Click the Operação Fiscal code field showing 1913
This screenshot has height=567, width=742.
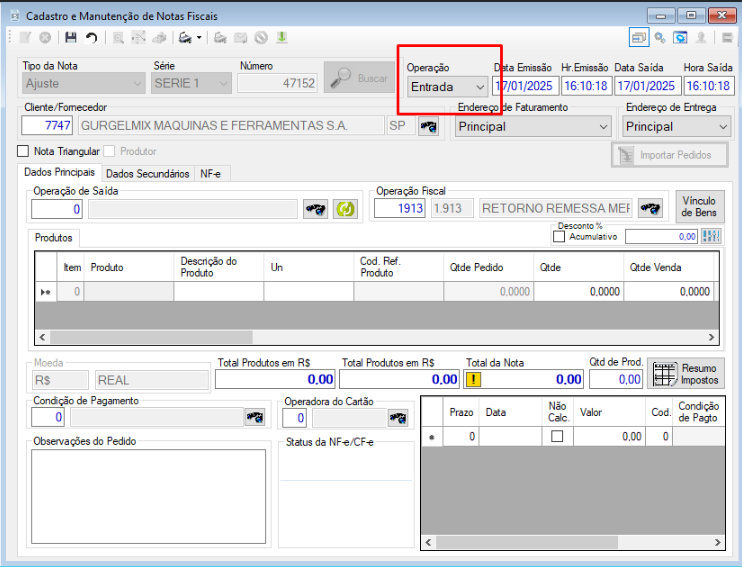(400, 208)
